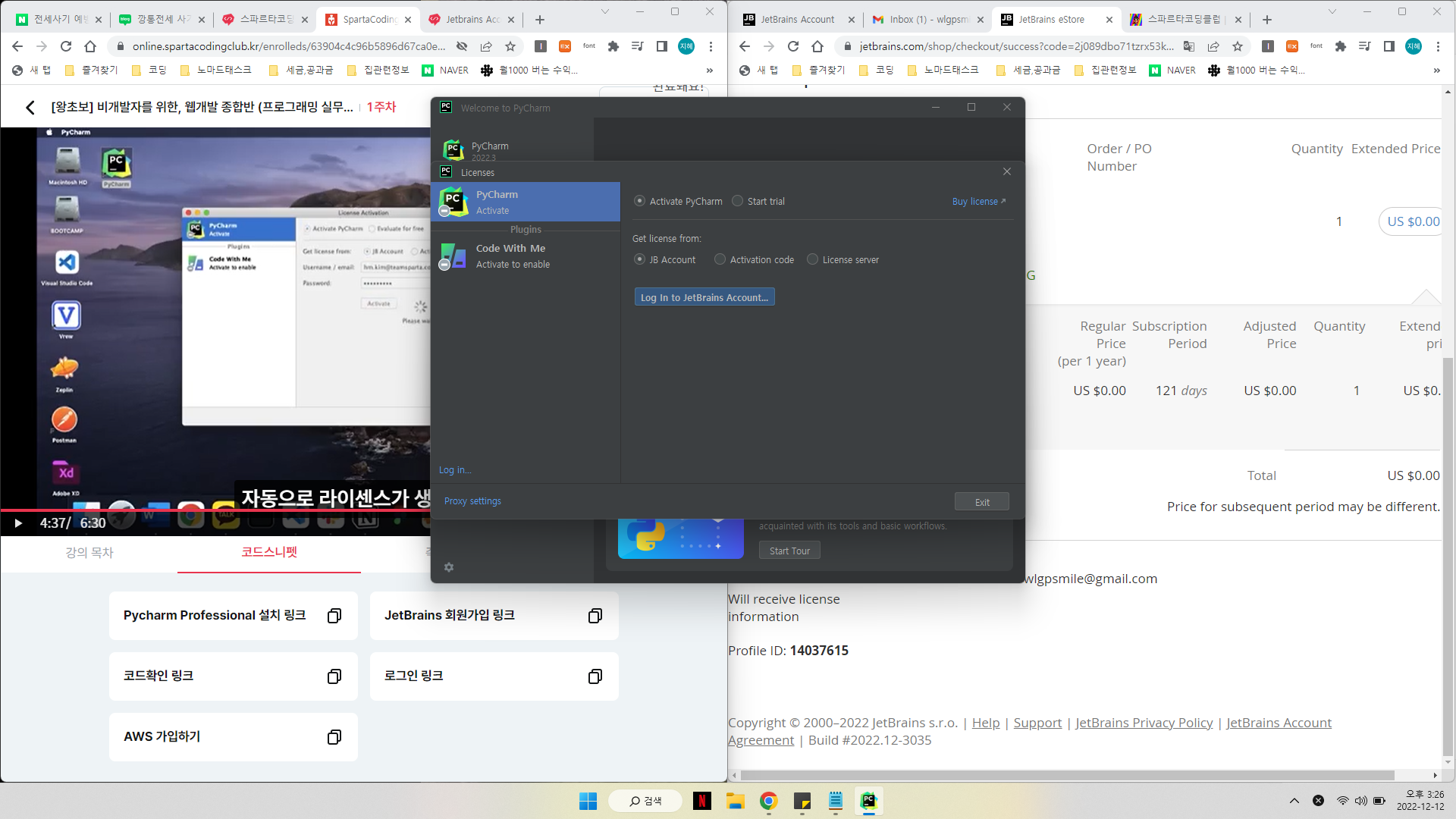Open PyCharm settings gear icon
This screenshot has width=1456, height=819.
pyautogui.click(x=449, y=567)
